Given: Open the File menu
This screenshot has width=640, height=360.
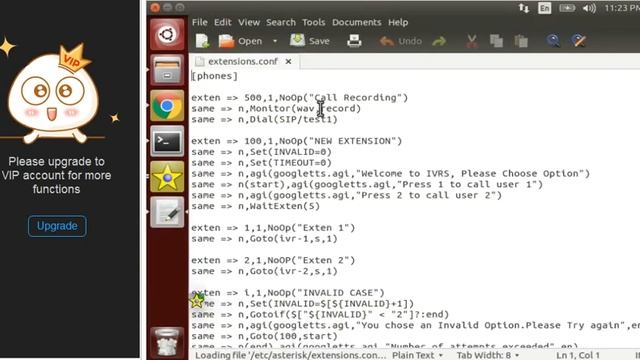Looking at the screenshot, I should coord(200,22).
